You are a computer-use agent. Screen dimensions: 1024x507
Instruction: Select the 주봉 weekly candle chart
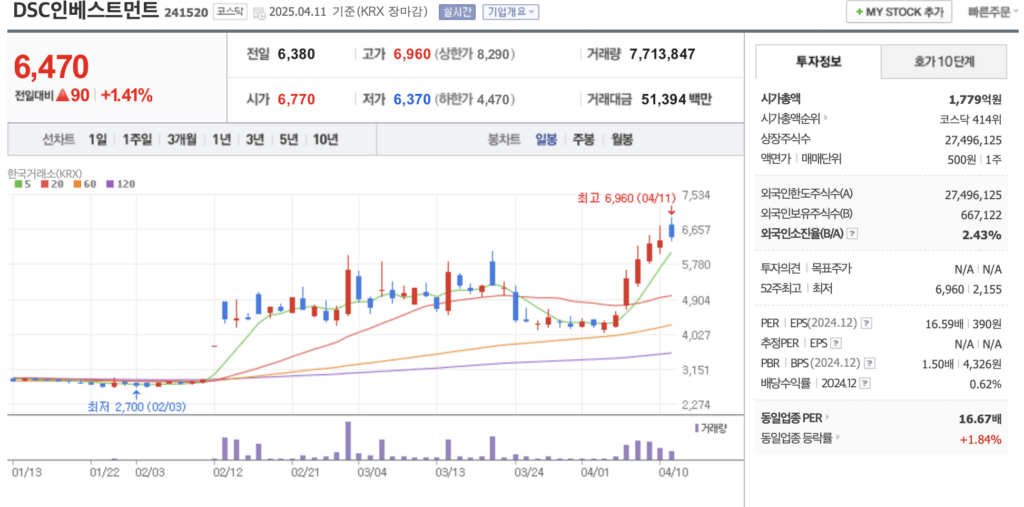click(x=583, y=139)
